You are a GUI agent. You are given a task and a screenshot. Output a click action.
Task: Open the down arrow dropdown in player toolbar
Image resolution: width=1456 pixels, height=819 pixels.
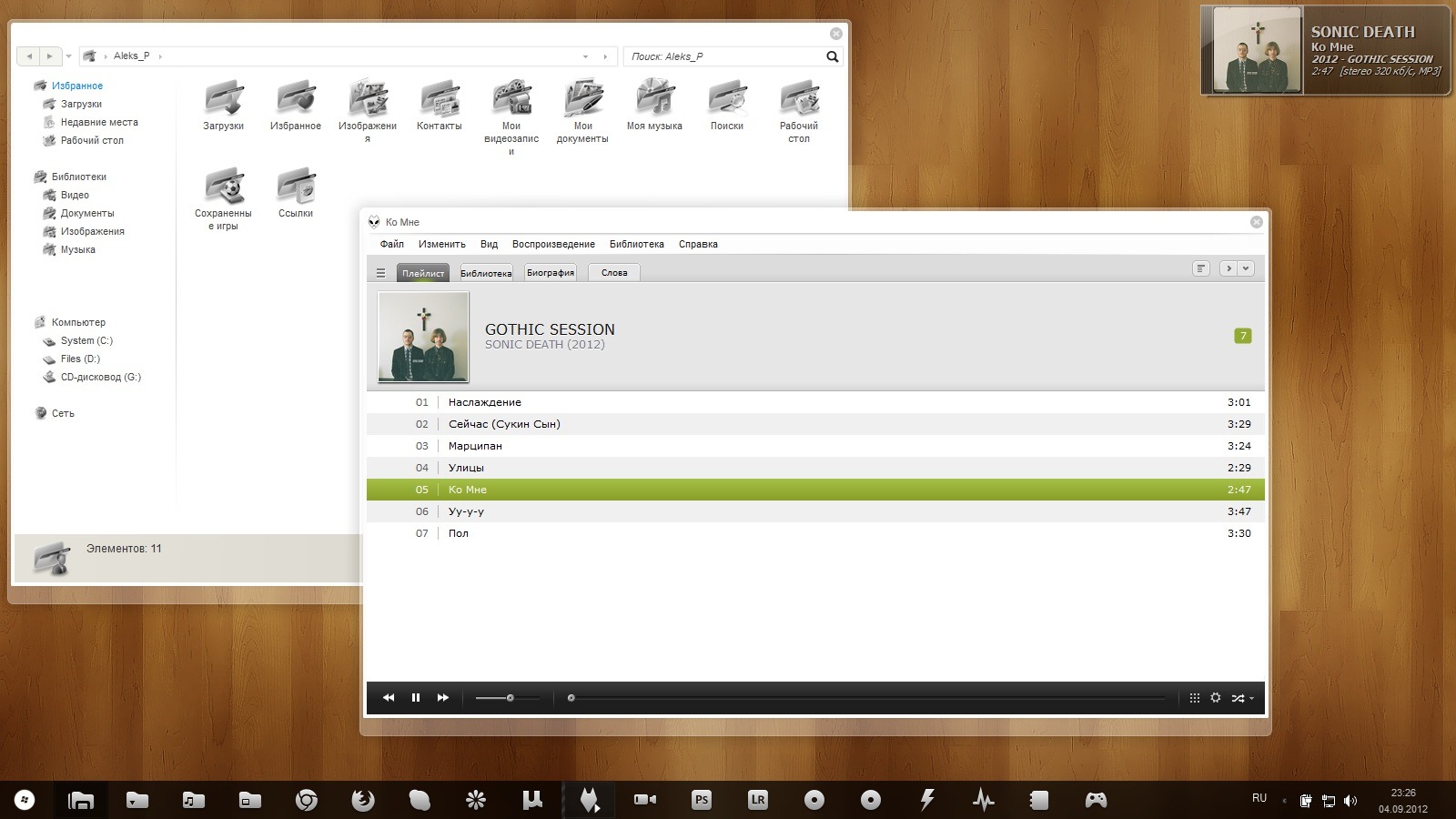coord(1246,268)
